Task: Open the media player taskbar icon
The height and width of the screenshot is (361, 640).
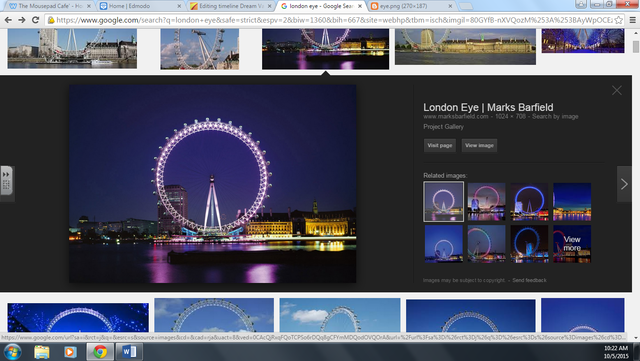Action: [x=70, y=352]
